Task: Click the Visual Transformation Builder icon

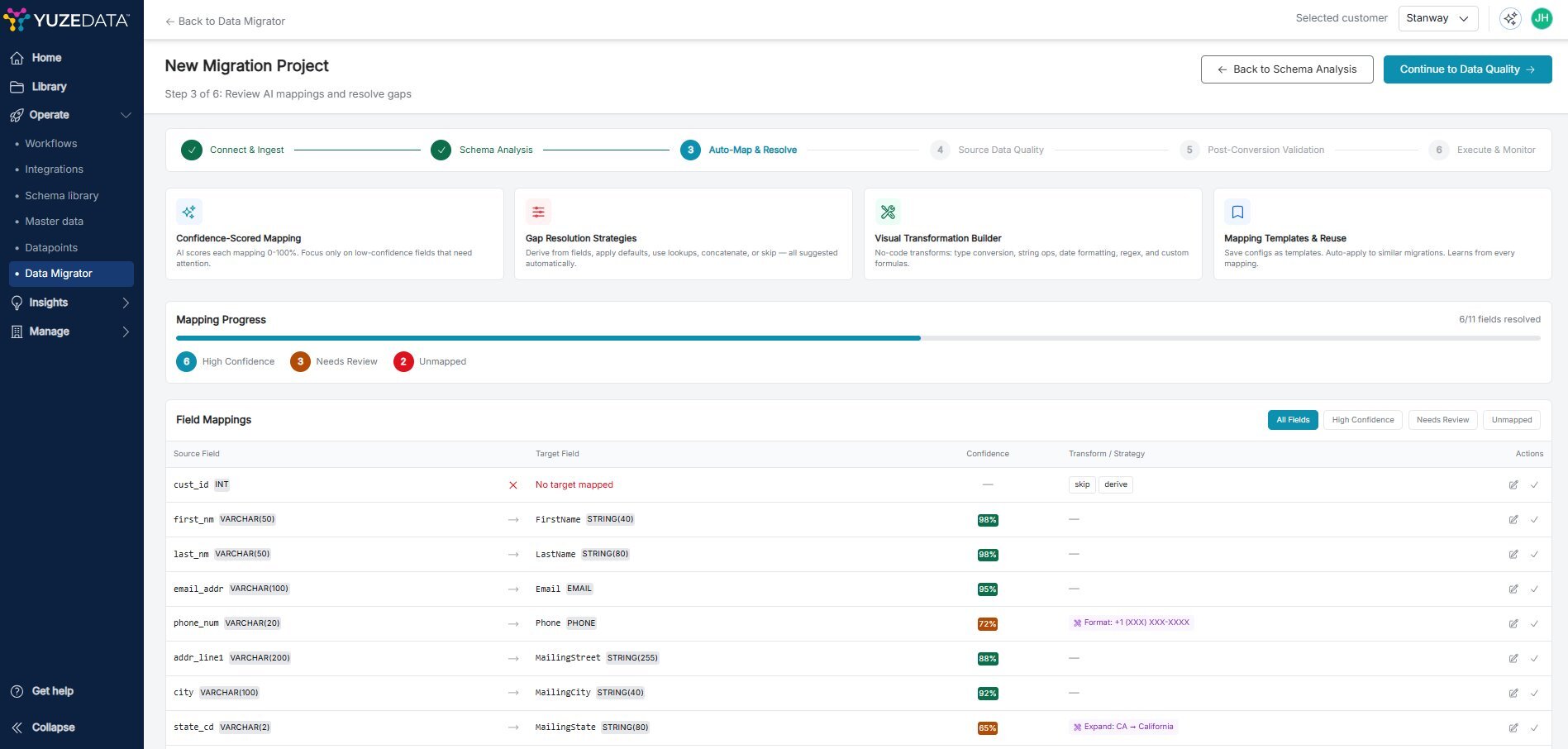Action: coord(888,212)
